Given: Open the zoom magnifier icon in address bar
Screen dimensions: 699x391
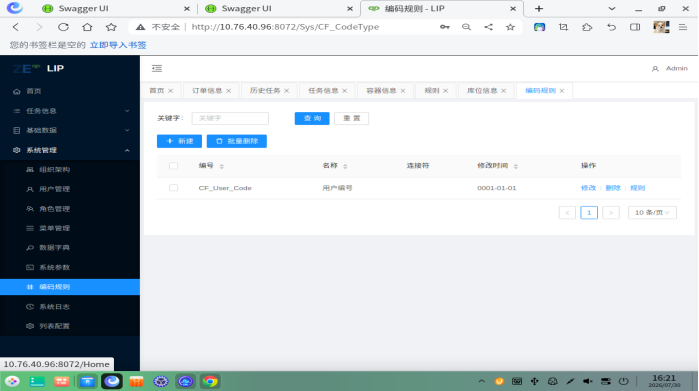Looking at the screenshot, I should tap(466, 27).
